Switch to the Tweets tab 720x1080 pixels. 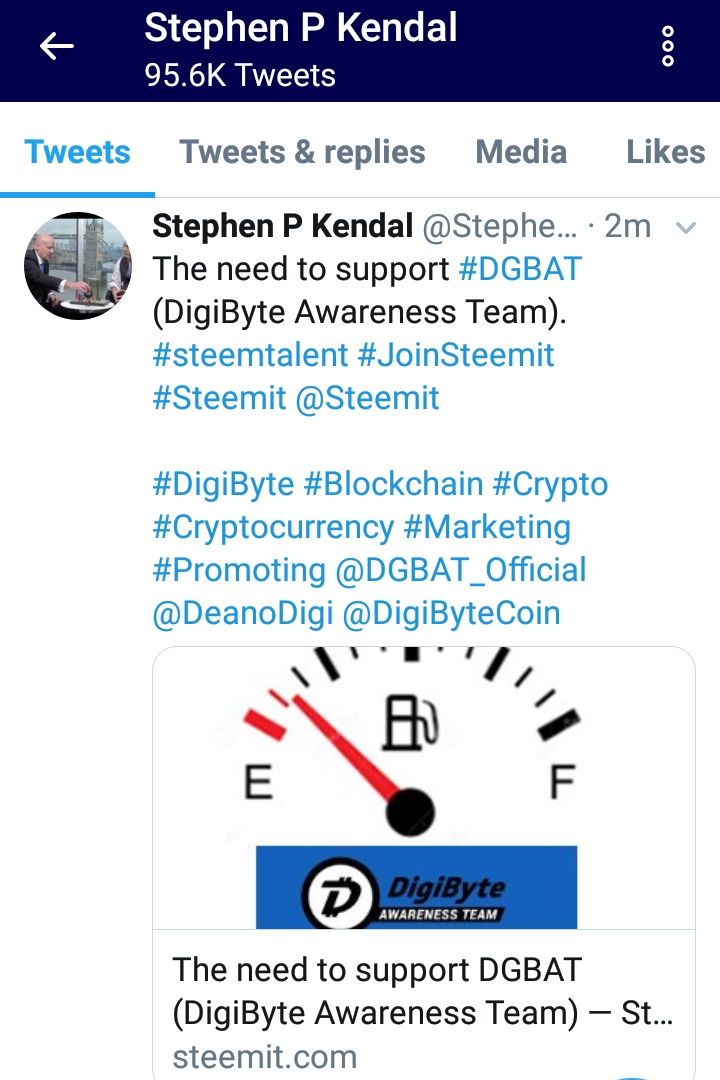tap(77, 152)
